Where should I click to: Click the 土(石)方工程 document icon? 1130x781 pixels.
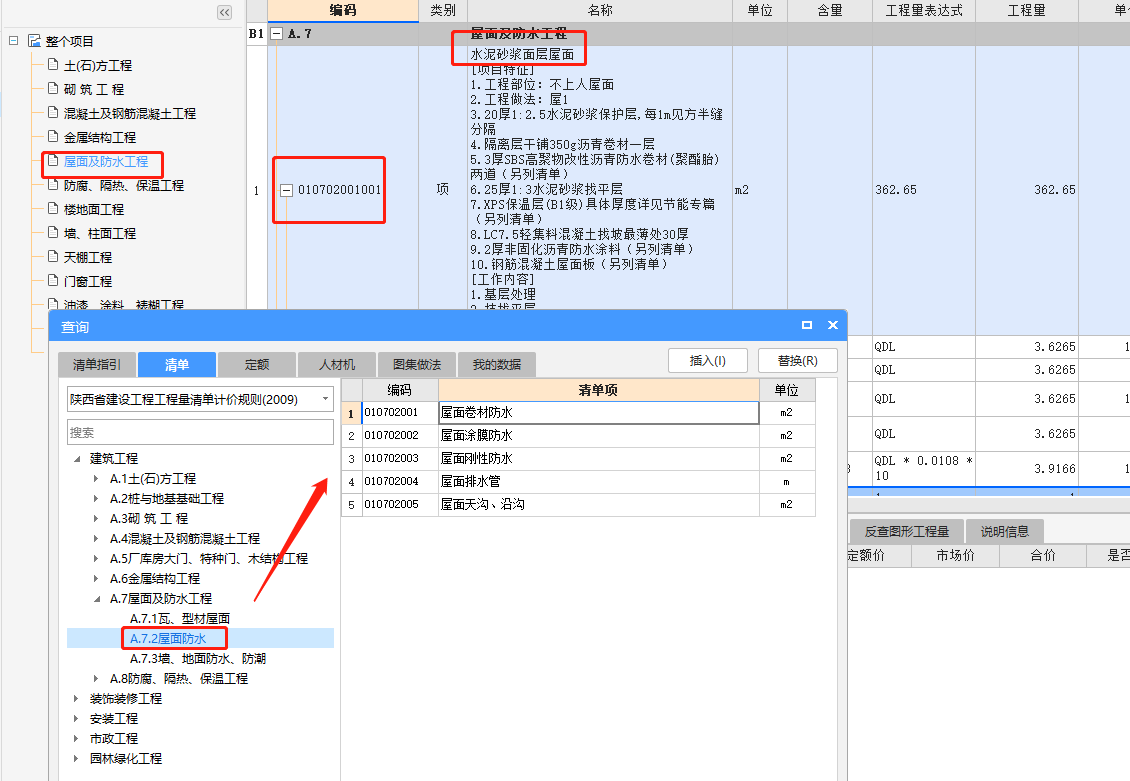(53, 65)
